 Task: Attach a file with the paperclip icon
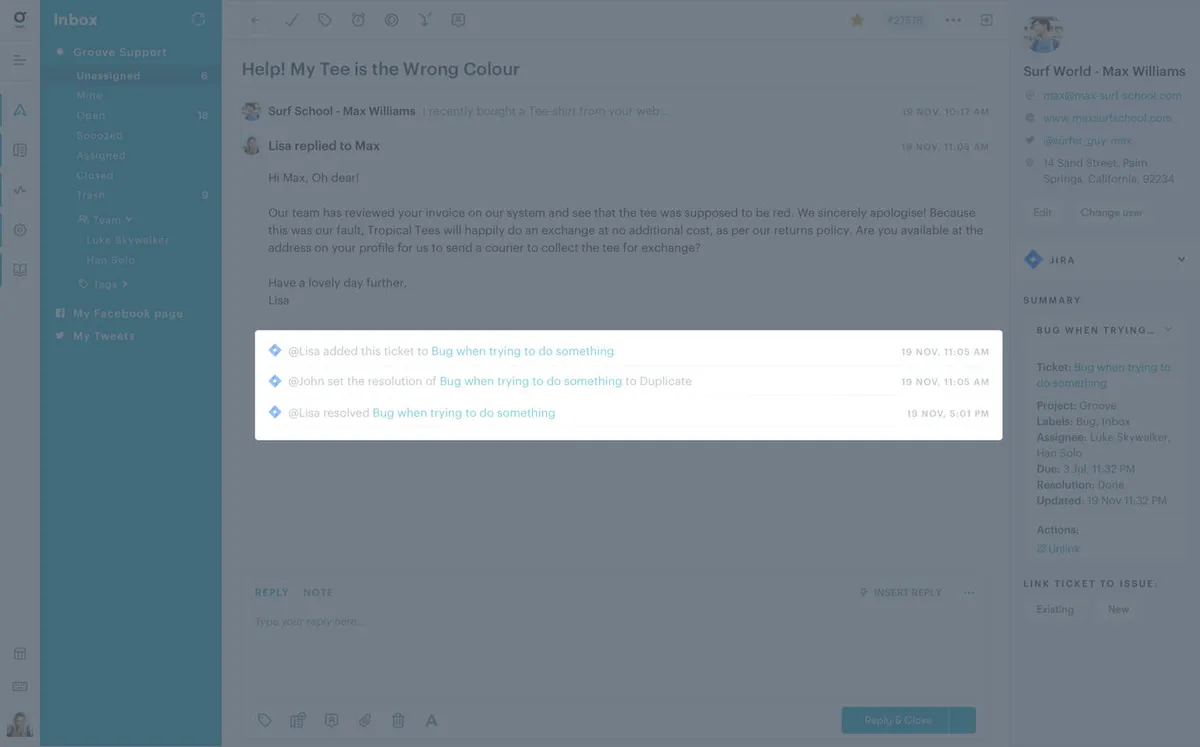coord(365,720)
